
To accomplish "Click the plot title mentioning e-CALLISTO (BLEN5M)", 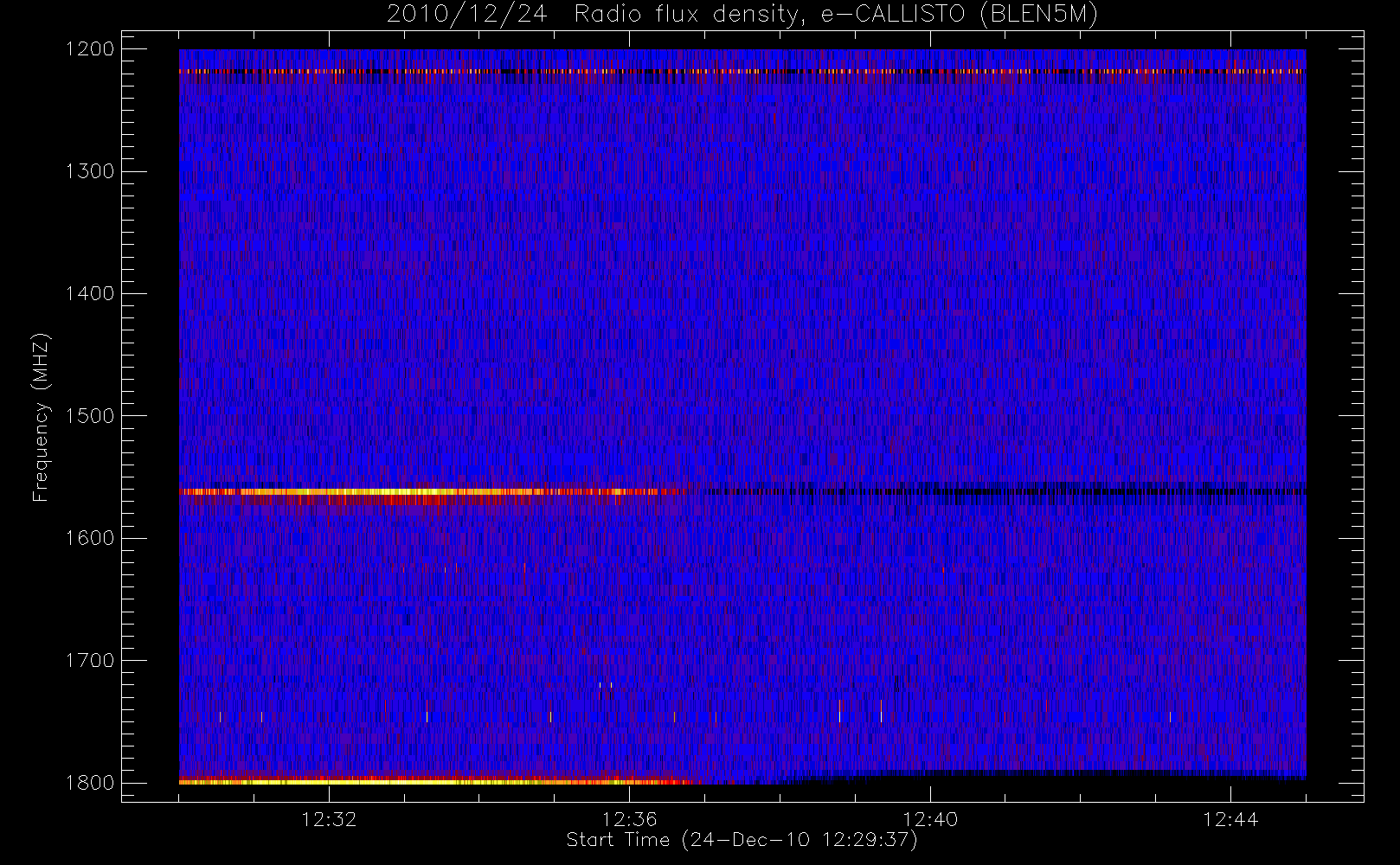I will click(x=742, y=15).
